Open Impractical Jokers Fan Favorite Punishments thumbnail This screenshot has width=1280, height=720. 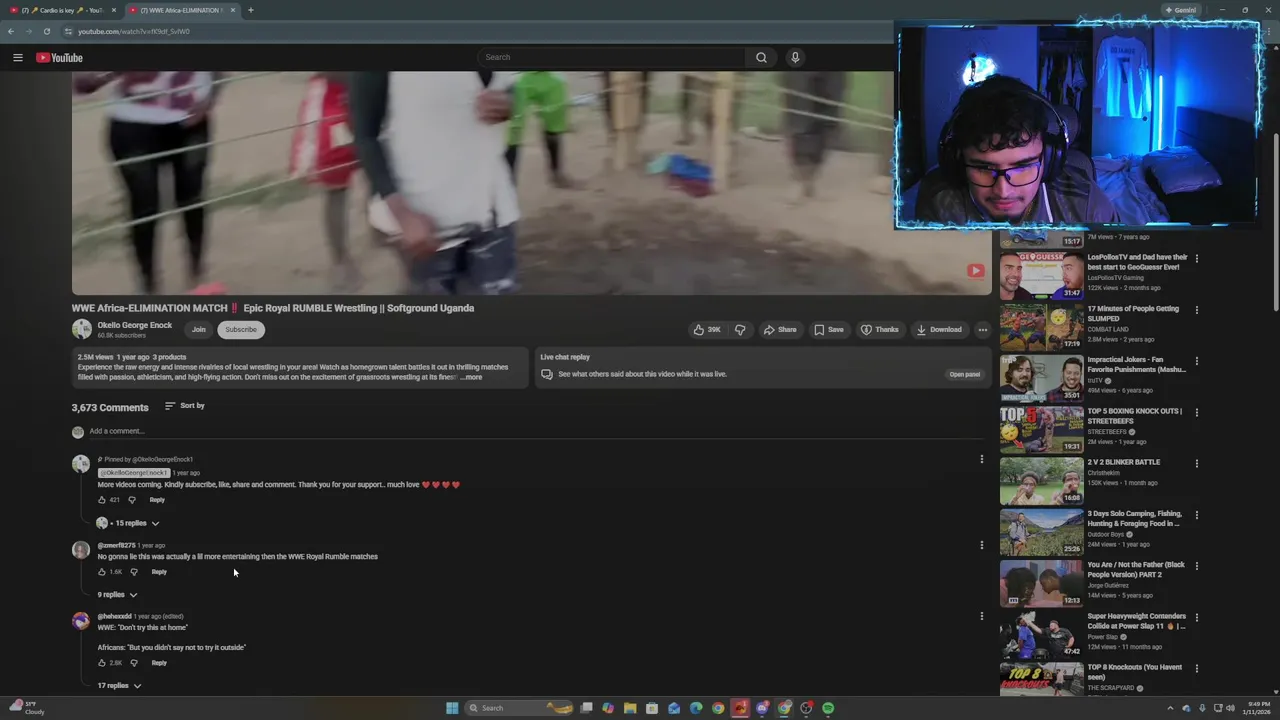coord(1041,378)
